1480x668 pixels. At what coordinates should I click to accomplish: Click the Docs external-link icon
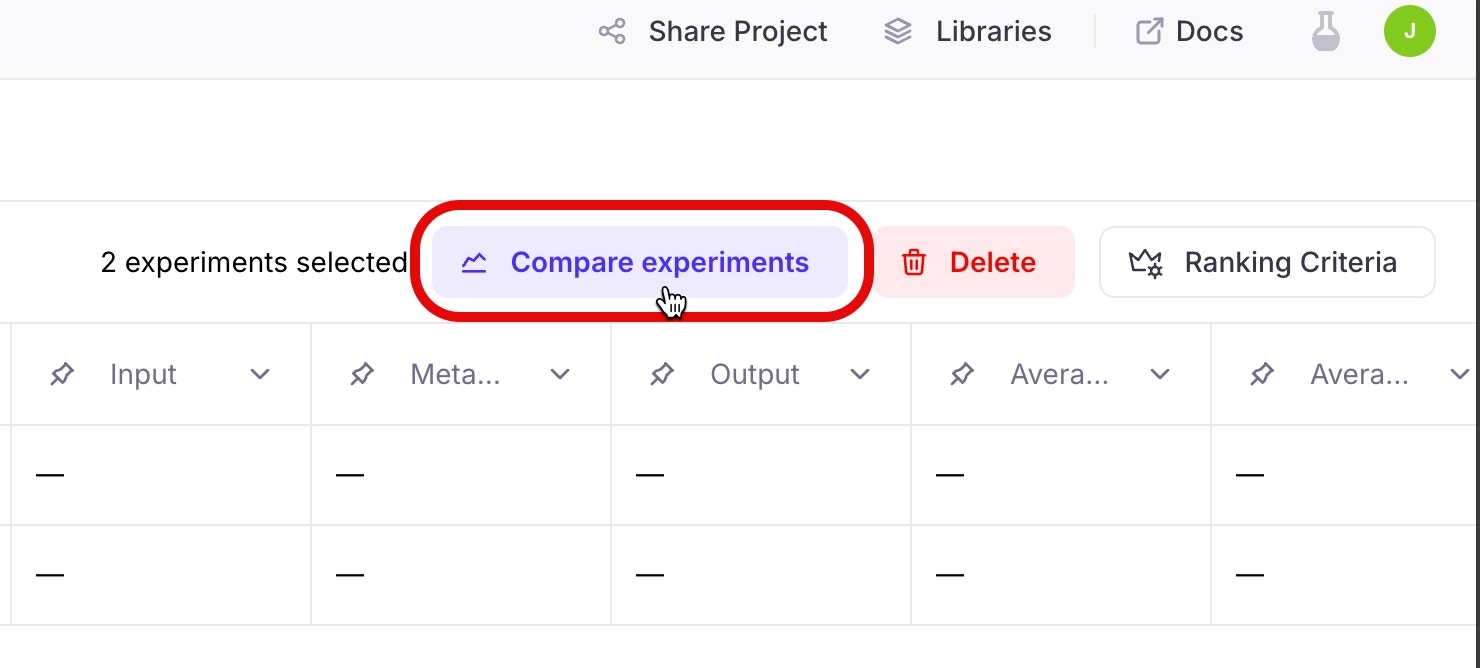click(x=1150, y=31)
